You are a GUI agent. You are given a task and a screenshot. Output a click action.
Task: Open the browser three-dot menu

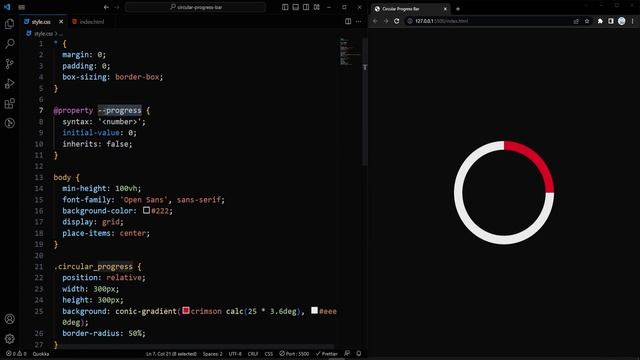click(633, 21)
